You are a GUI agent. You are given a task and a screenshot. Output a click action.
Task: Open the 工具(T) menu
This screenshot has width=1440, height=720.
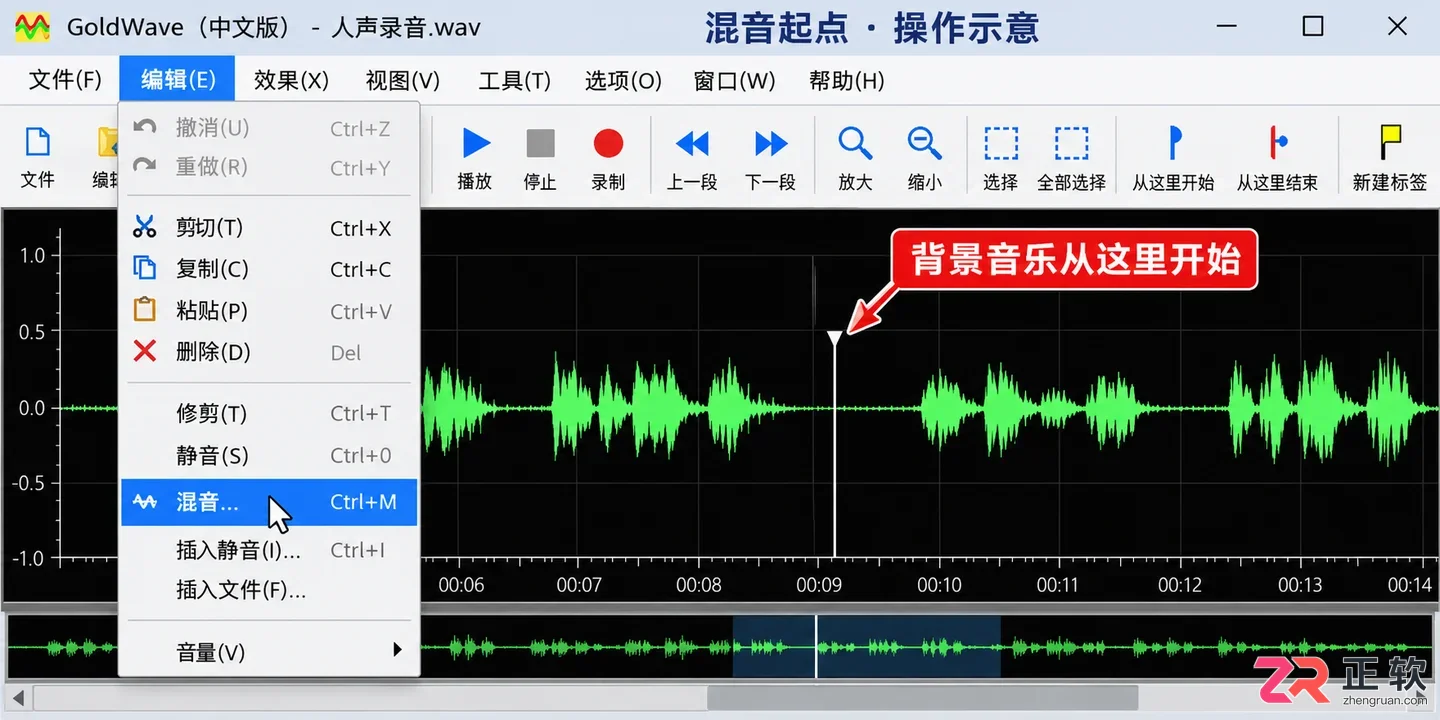point(514,80)
